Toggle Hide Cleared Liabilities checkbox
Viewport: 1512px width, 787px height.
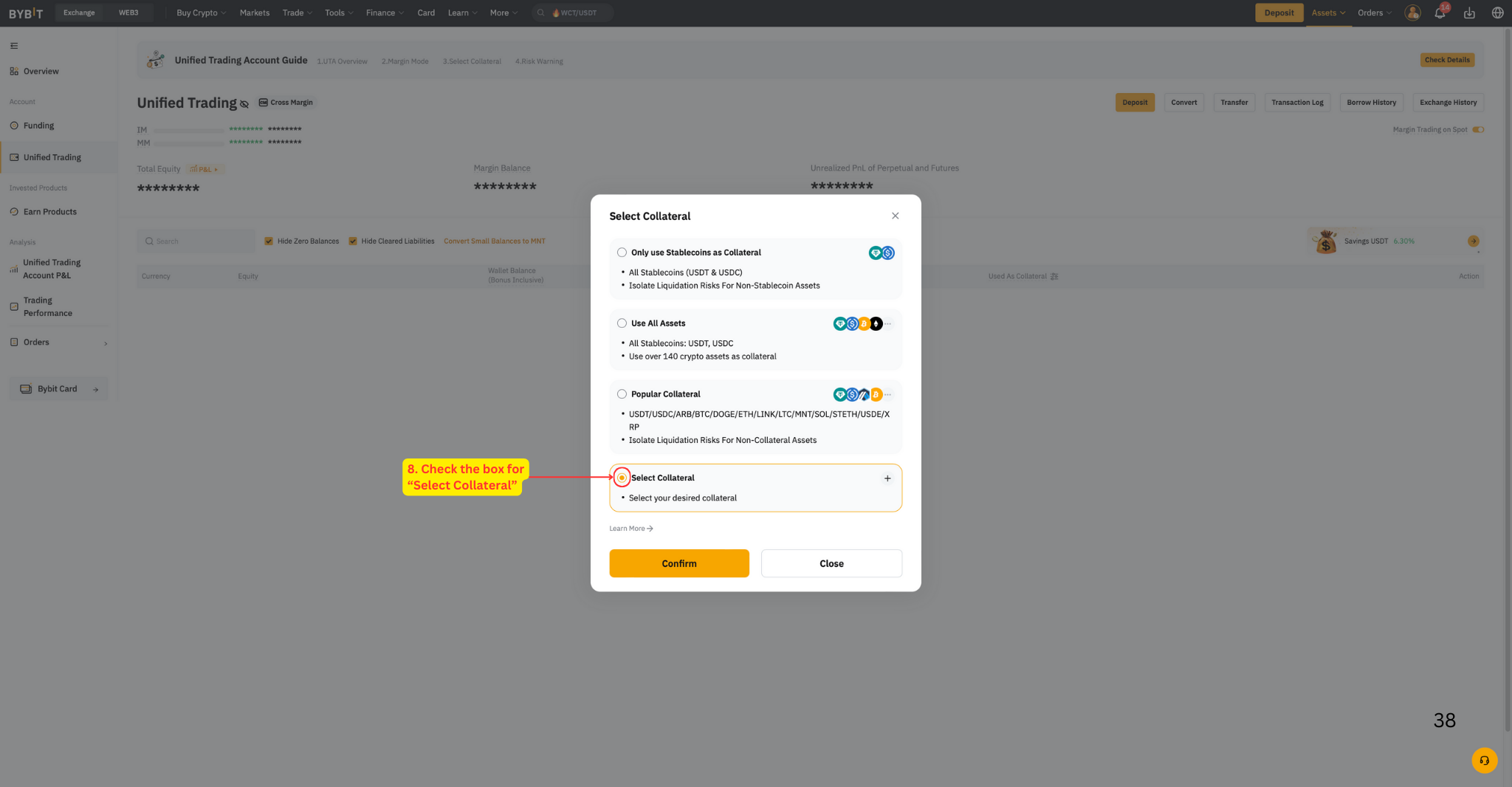pyautogui.click(x=353, y=241)
